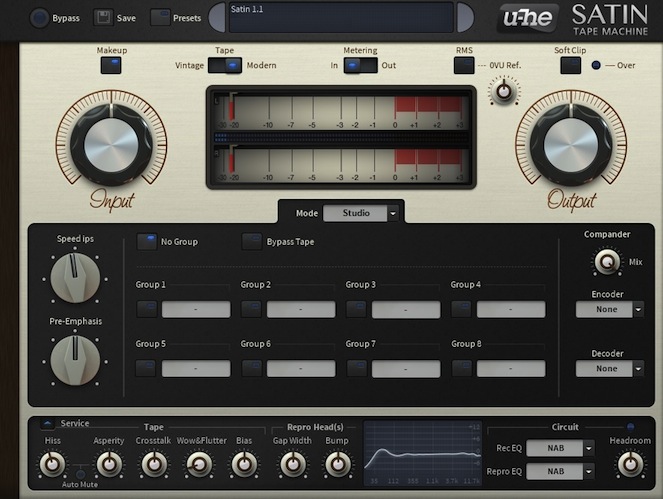This screenshot has height=499, width=663.
Task: Toggle the RMS metering button
Action: click(x=464, y=66)
